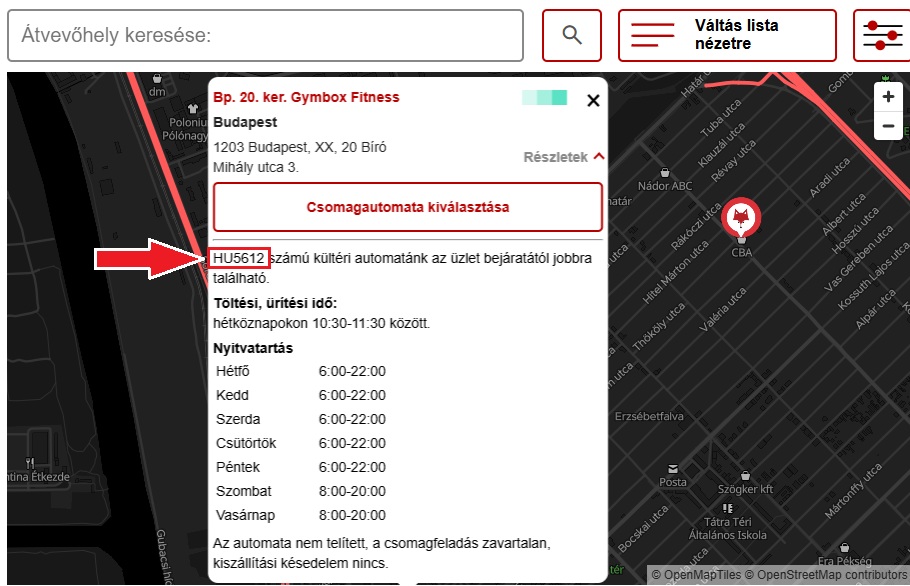This screenshot has width=910, height=586.
Task: Click the CBA shop icon on map
Action: [741, 240]
